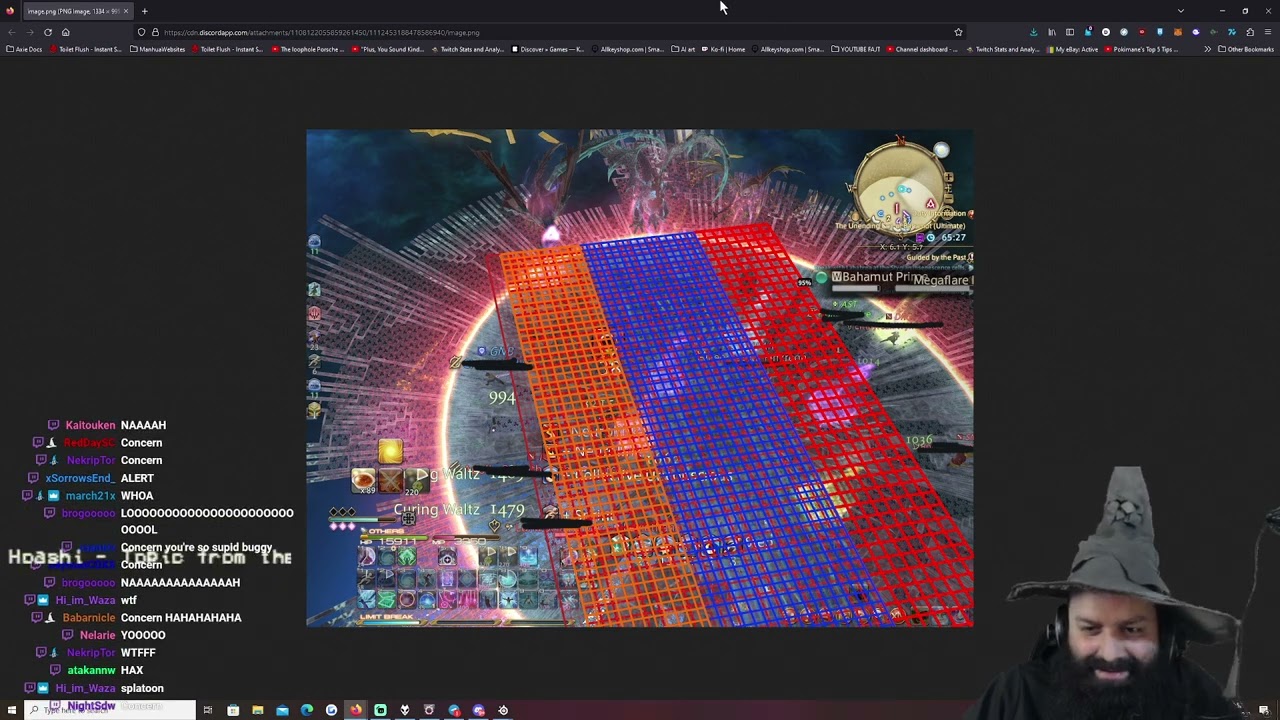Open the Discover Games bookmark

548,49
